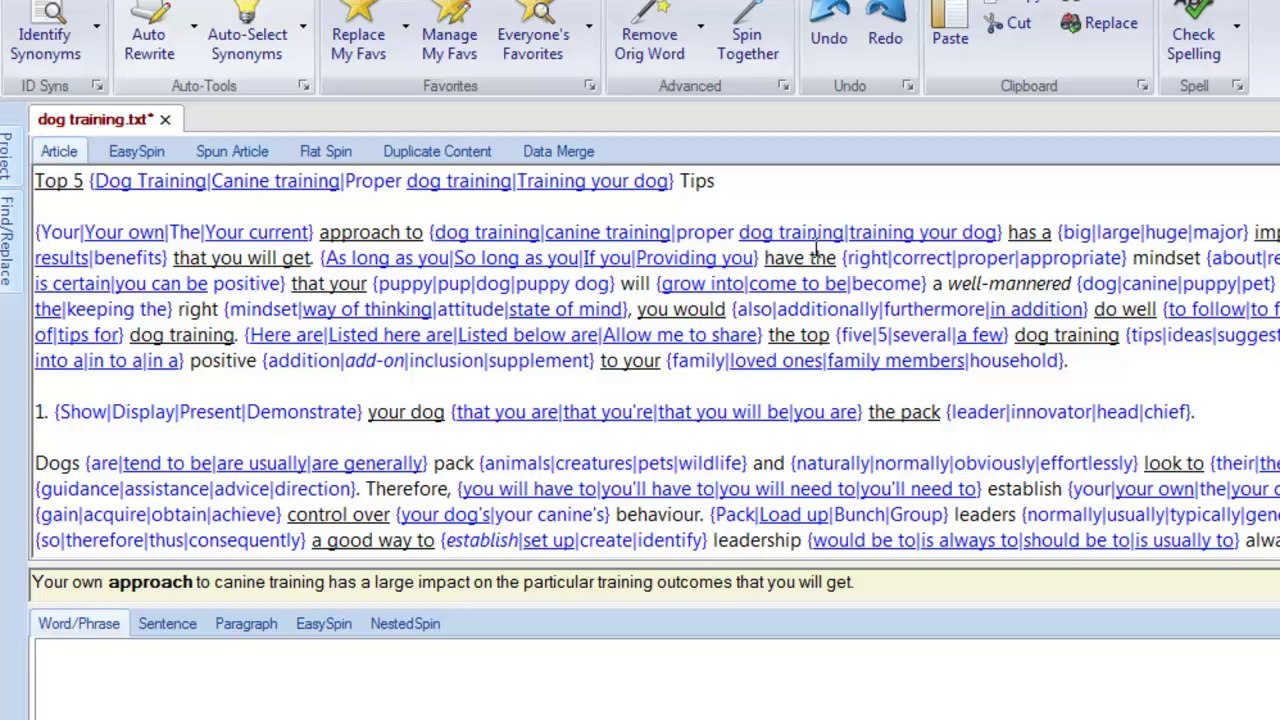Open the Spun Article tab

[232, 151]
